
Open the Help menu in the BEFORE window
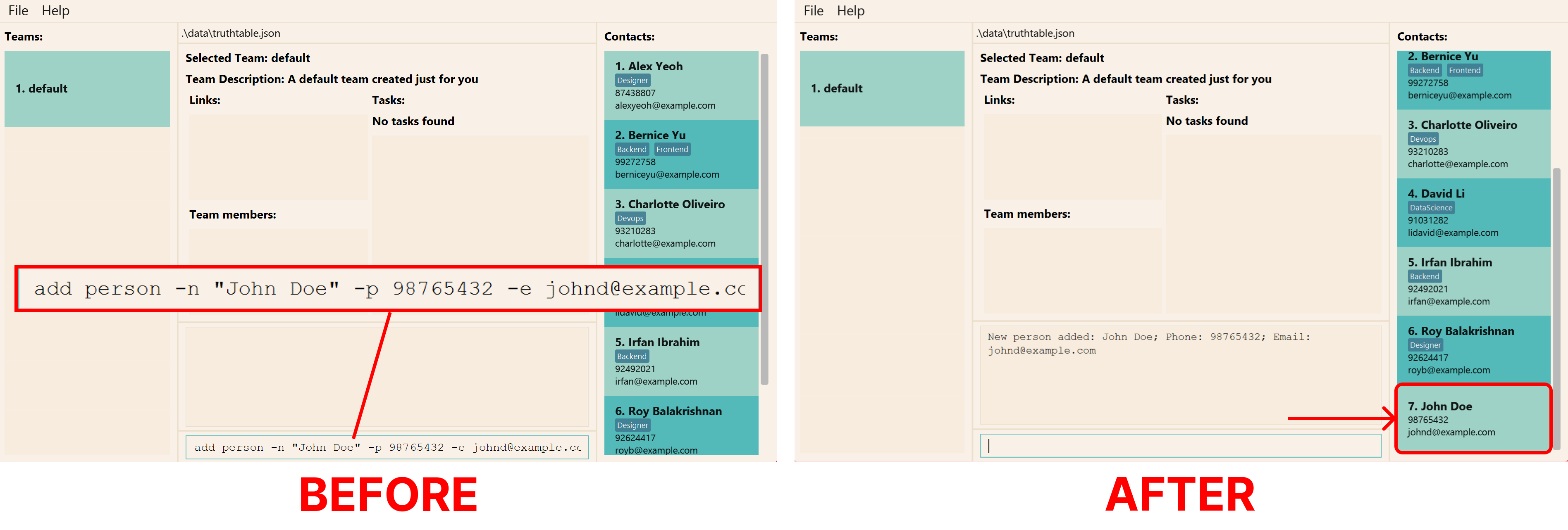(x=55, y=10)
